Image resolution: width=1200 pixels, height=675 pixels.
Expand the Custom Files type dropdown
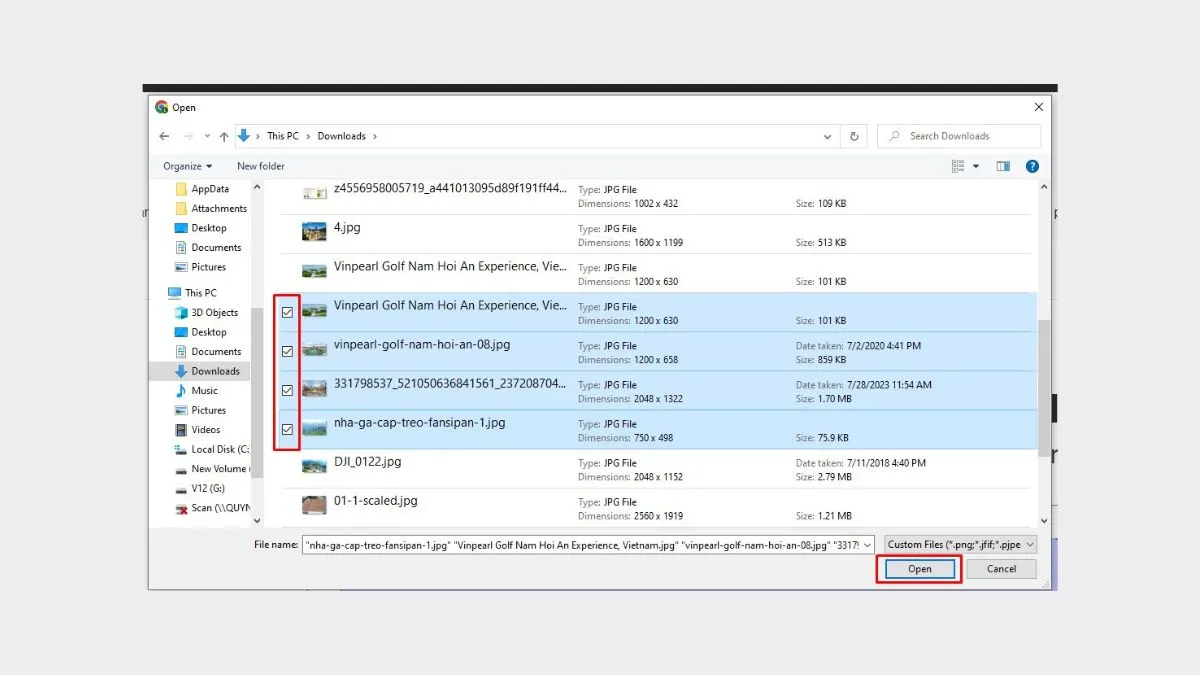tap(961, 545)
